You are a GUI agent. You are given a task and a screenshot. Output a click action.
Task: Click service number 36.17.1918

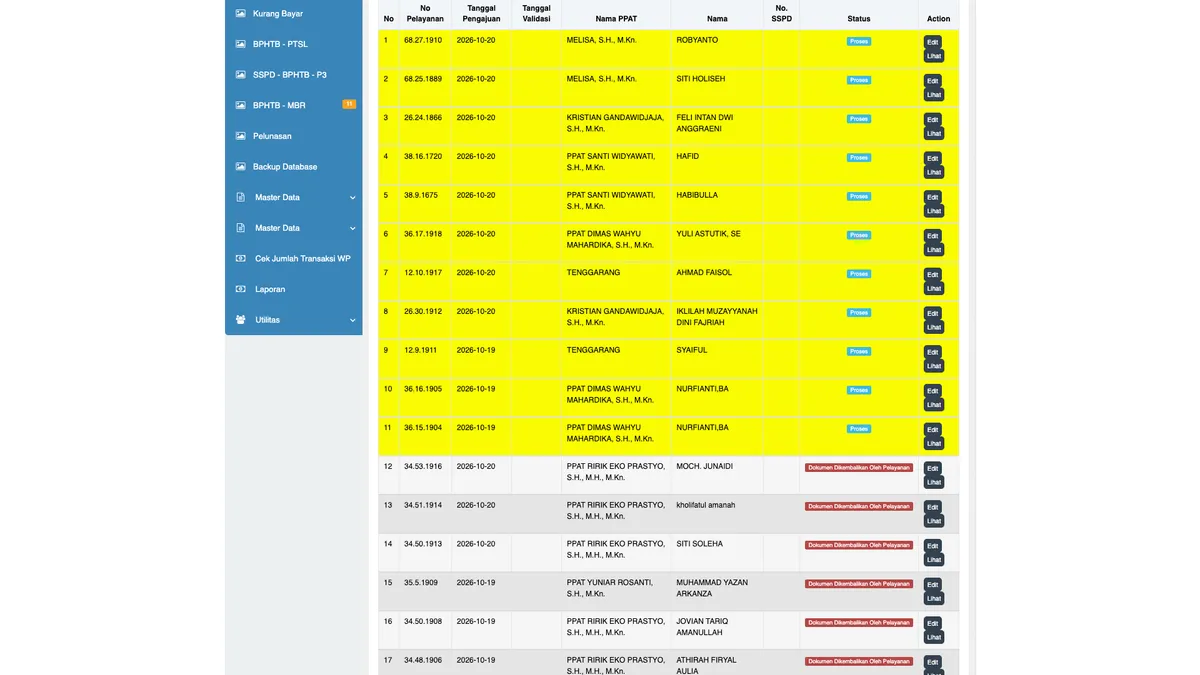click(423, 234)
